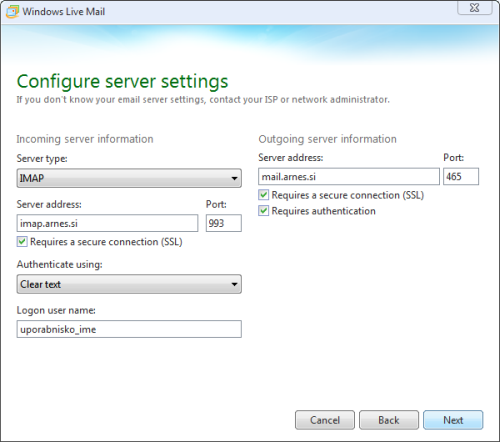Image resolution: width=500 pixels, height=442 pixels.
Task: Close the Windows Live Mail dialog
Action: 474,7
